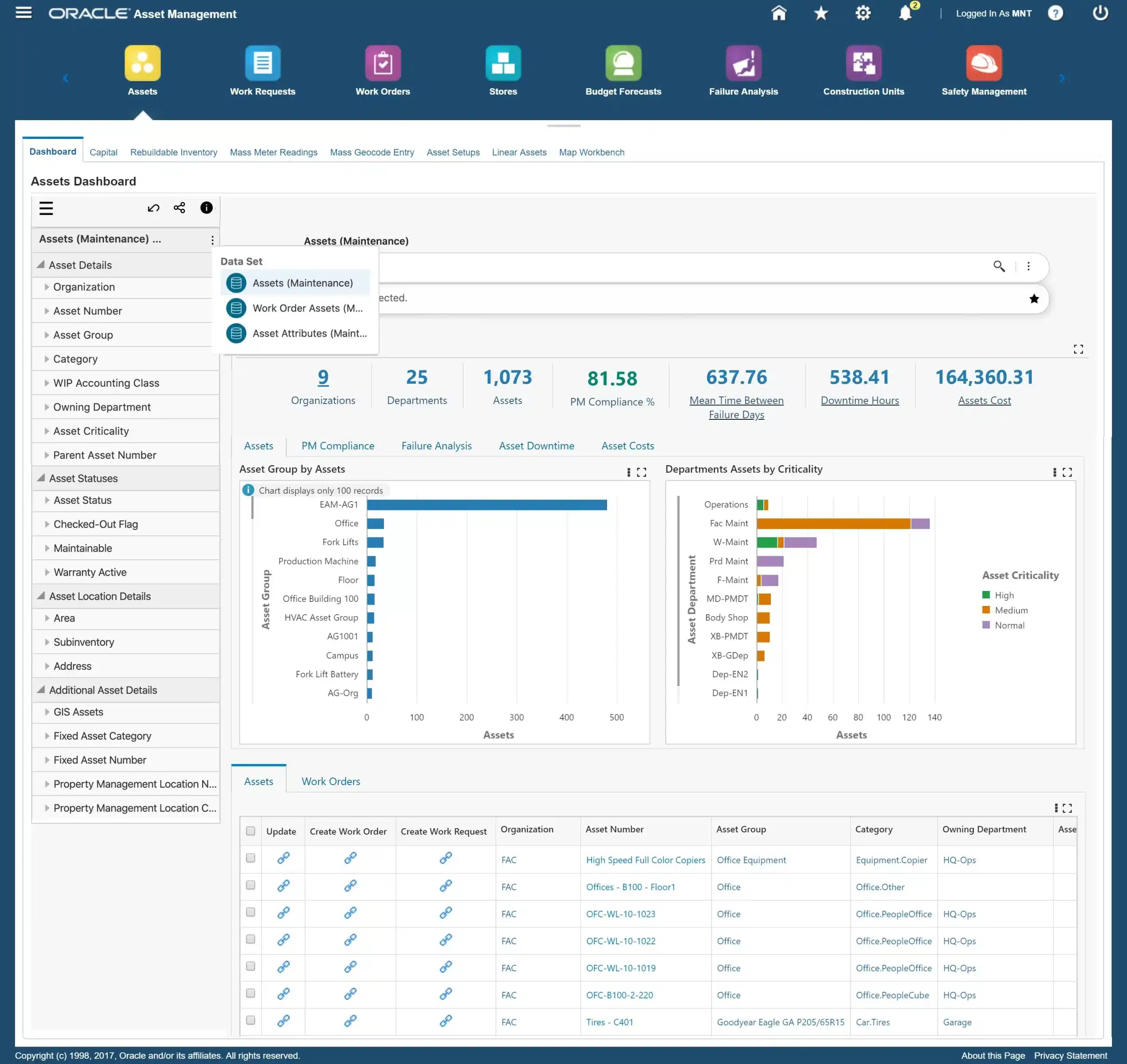The height and width of the screenshot is (1064, 1127).
Task: Open the PM Compliance chart tab
Action: (x=338, y=446)
